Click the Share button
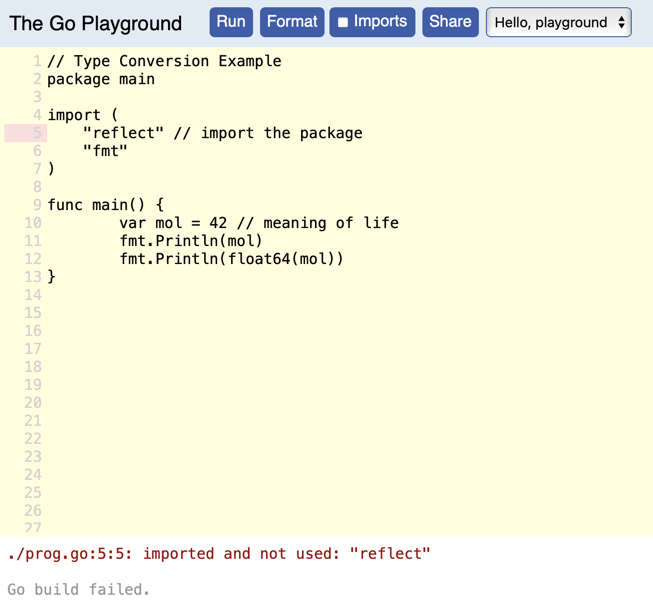653x615 pixels. pos(450,22)
